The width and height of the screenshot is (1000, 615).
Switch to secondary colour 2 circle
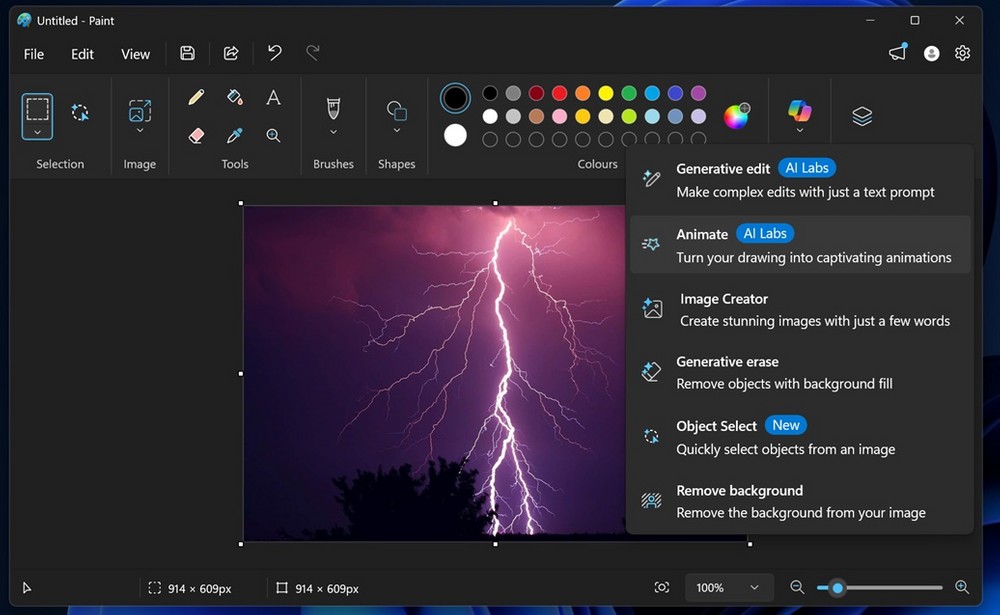click(455, 135)
